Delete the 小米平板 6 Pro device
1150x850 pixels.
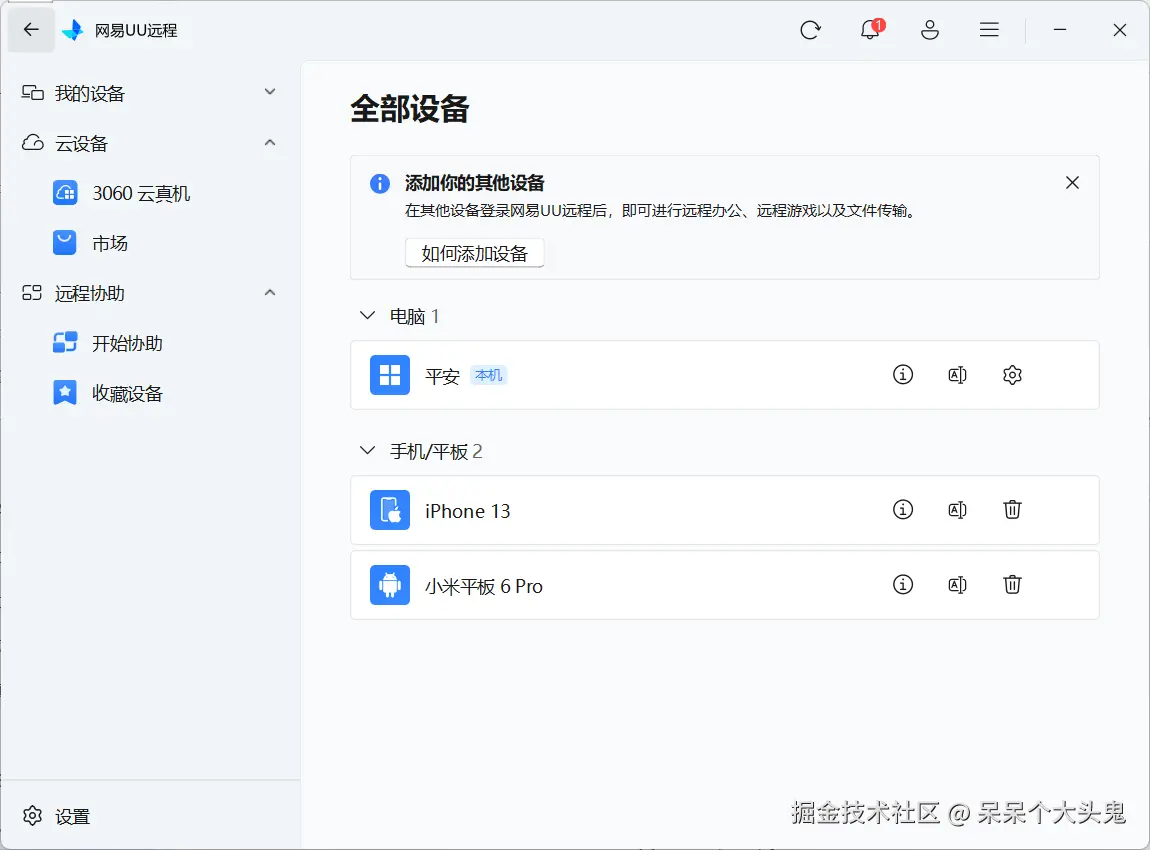tap(1012, 585)
